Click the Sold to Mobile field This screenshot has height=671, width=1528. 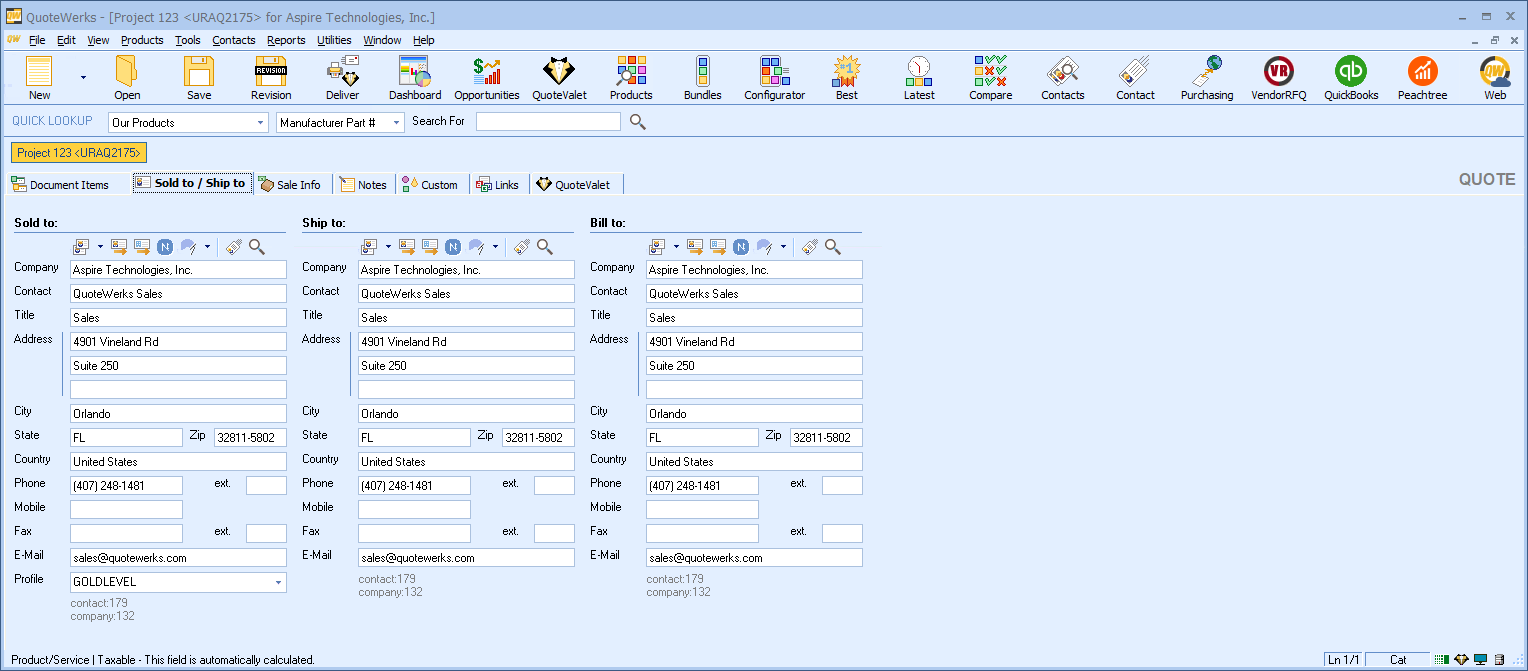pyautogui.click(x=126, y=510)
